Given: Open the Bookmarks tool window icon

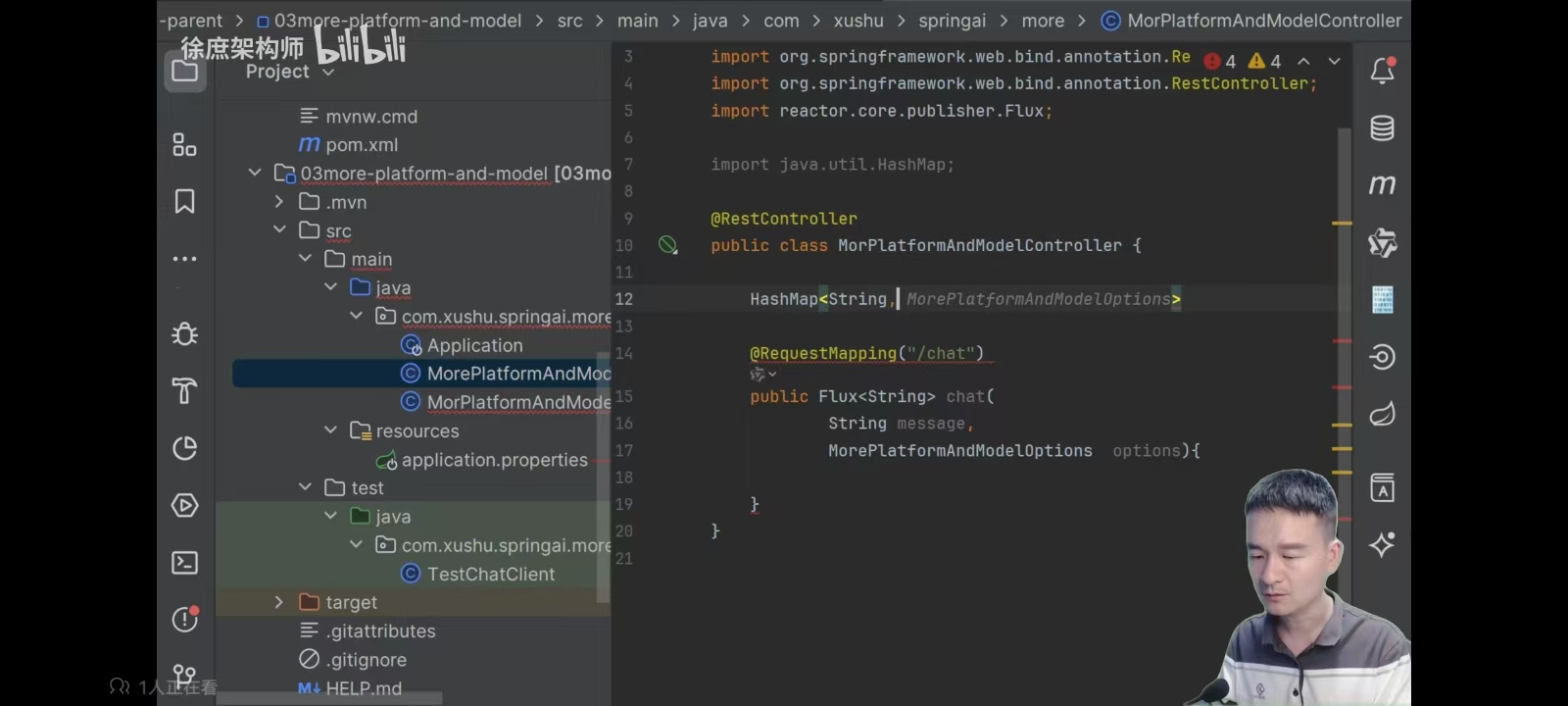Looking at the screenshot, I should coord(184,201).
